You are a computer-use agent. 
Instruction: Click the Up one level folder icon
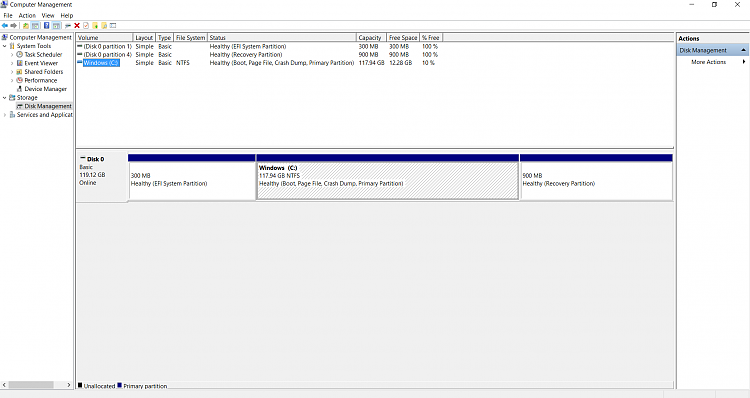point(26,26)
